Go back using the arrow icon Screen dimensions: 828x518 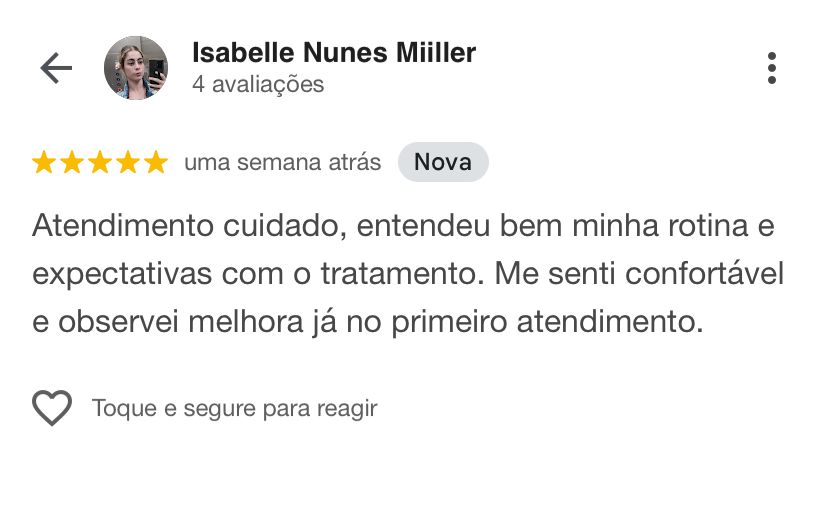[56, 68]
